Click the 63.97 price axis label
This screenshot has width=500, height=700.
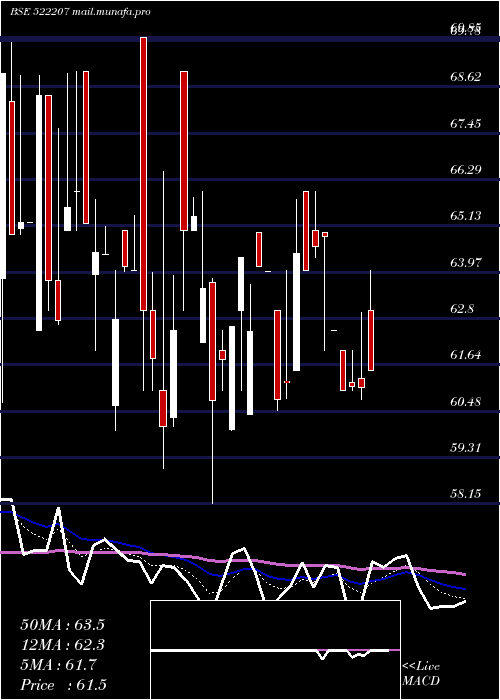point(466,262)
